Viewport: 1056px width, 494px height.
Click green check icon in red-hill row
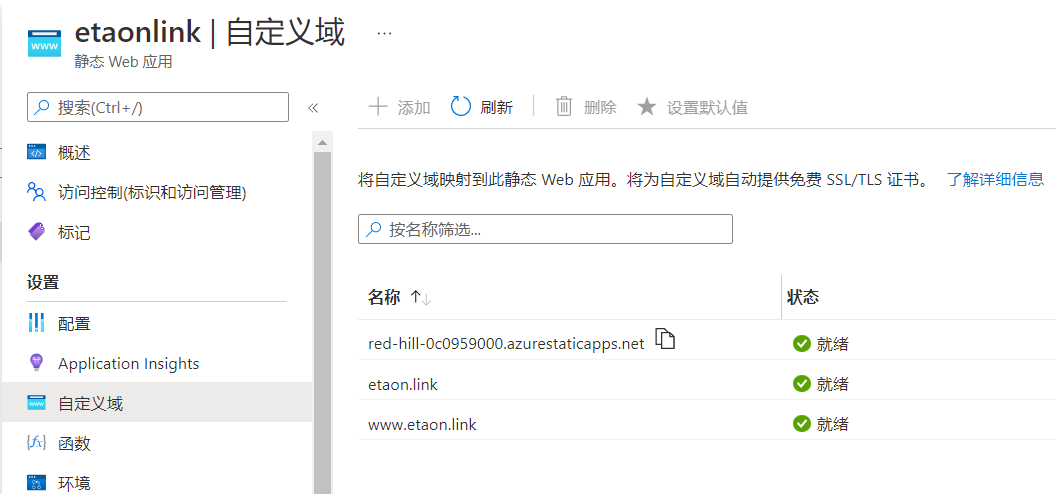801,344
